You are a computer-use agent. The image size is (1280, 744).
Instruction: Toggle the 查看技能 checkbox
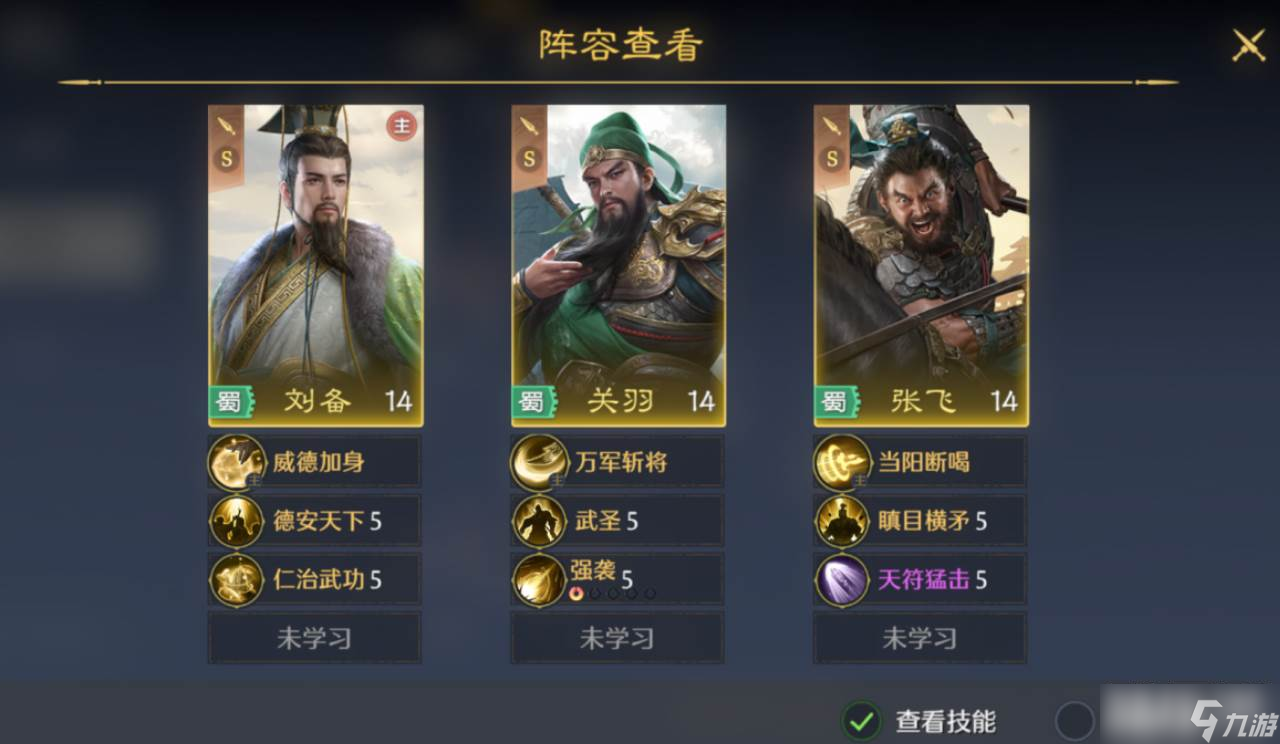(x=861, y=720)
